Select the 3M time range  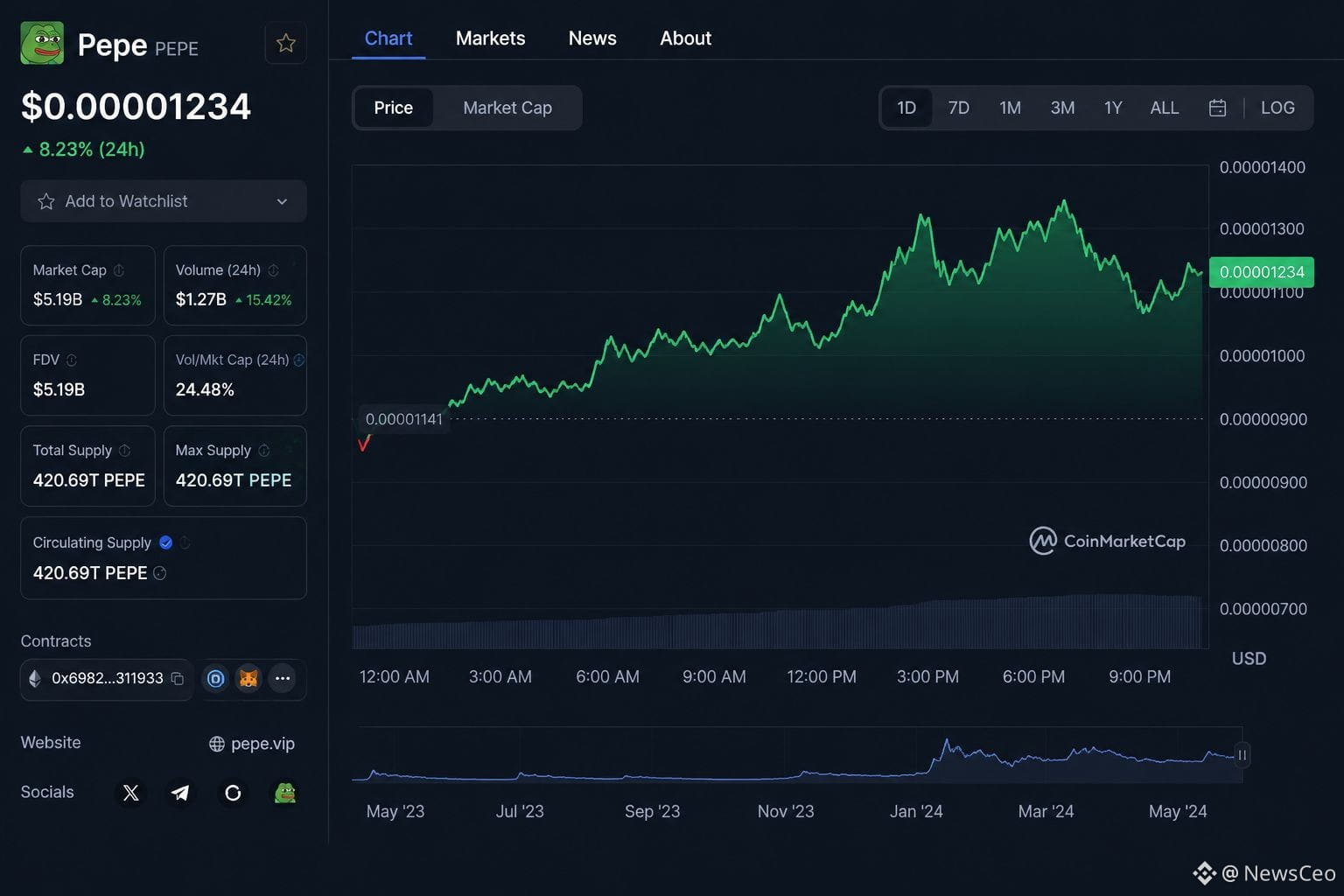tap(1062, 108)
